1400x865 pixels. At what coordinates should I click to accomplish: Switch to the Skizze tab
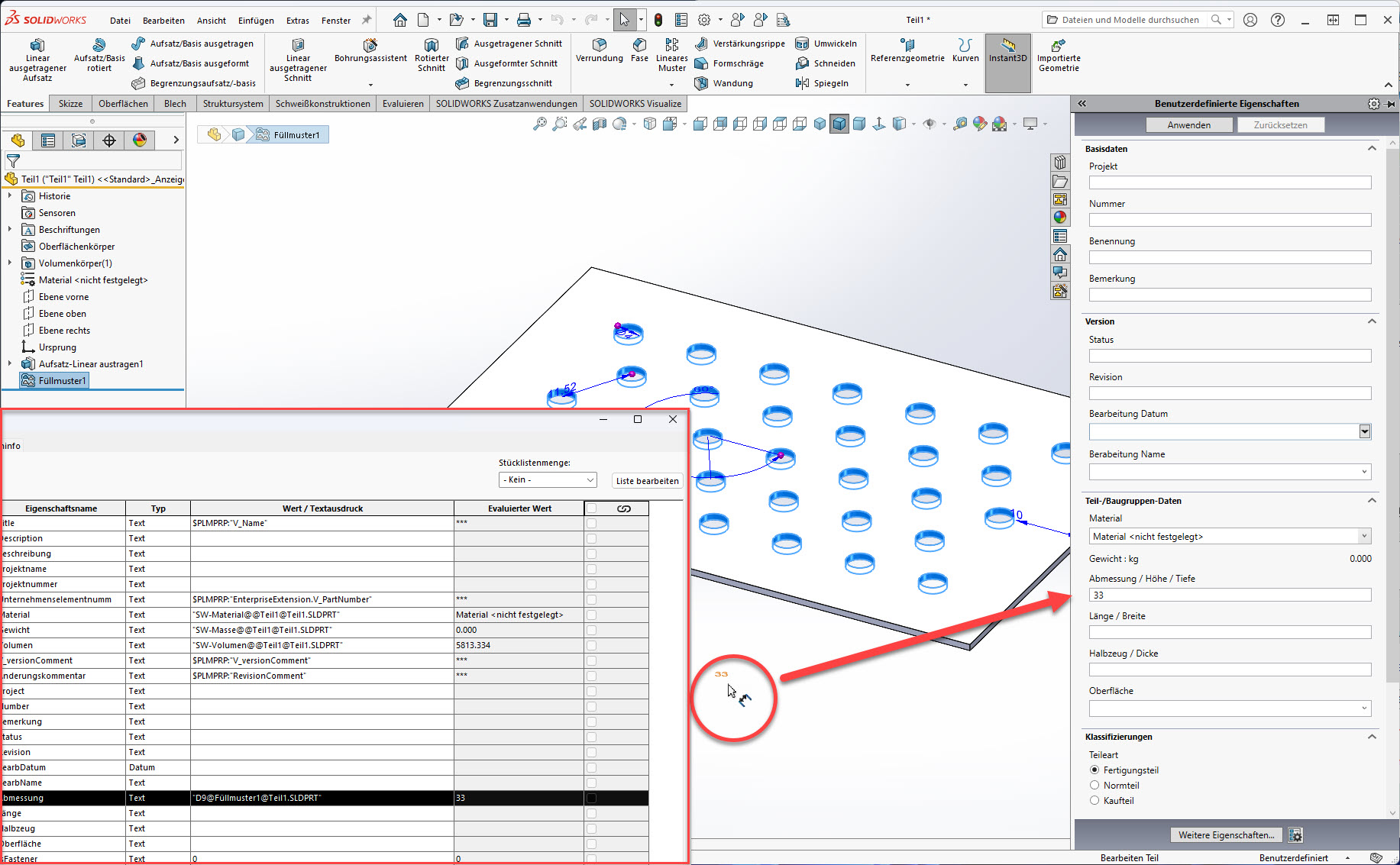[x=70, y=103]
